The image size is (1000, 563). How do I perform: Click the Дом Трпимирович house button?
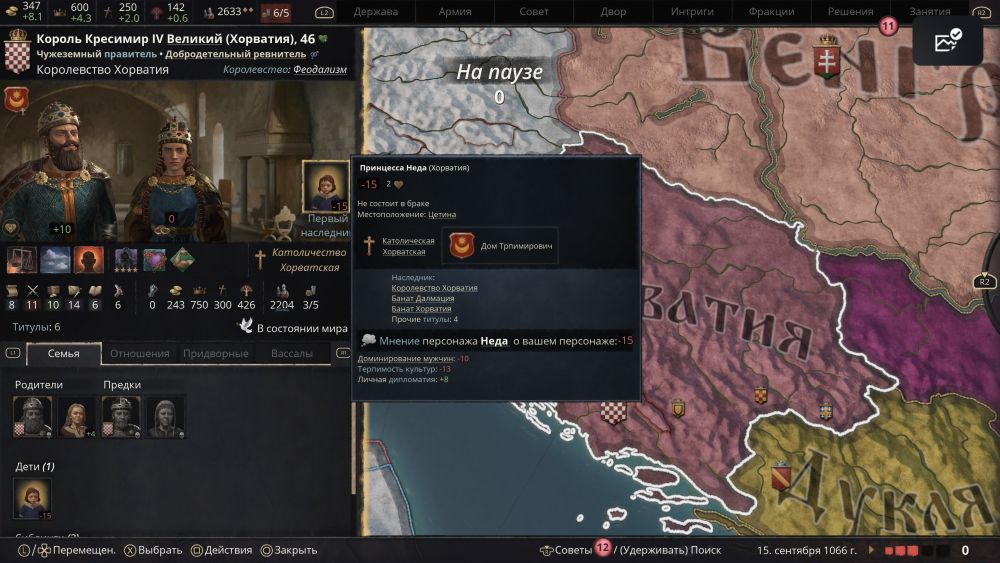point(501,245)
